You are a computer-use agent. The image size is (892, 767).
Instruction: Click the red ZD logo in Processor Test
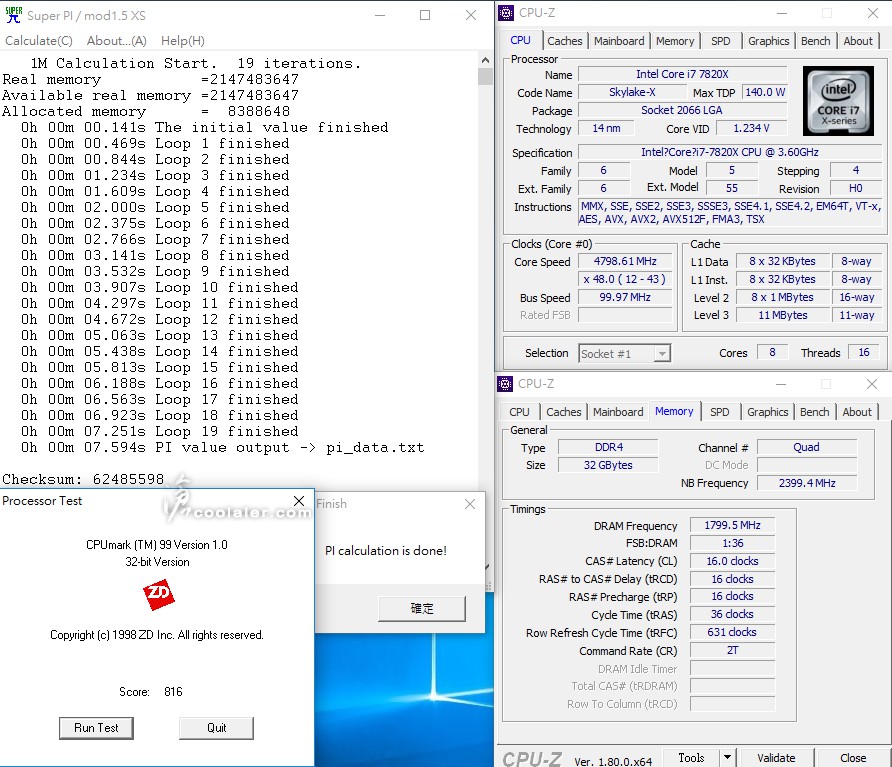pyautogui.click(x=159, y=595)
